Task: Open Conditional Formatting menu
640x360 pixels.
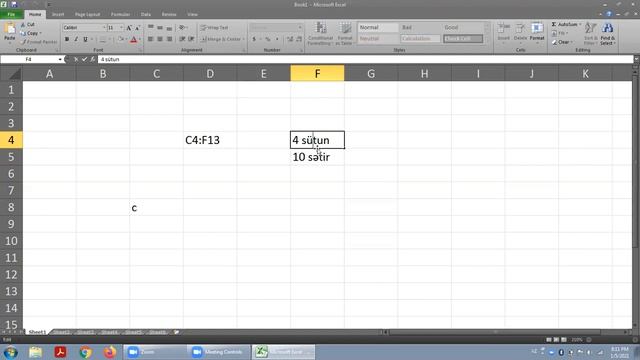Action: (x=320, y=33)
